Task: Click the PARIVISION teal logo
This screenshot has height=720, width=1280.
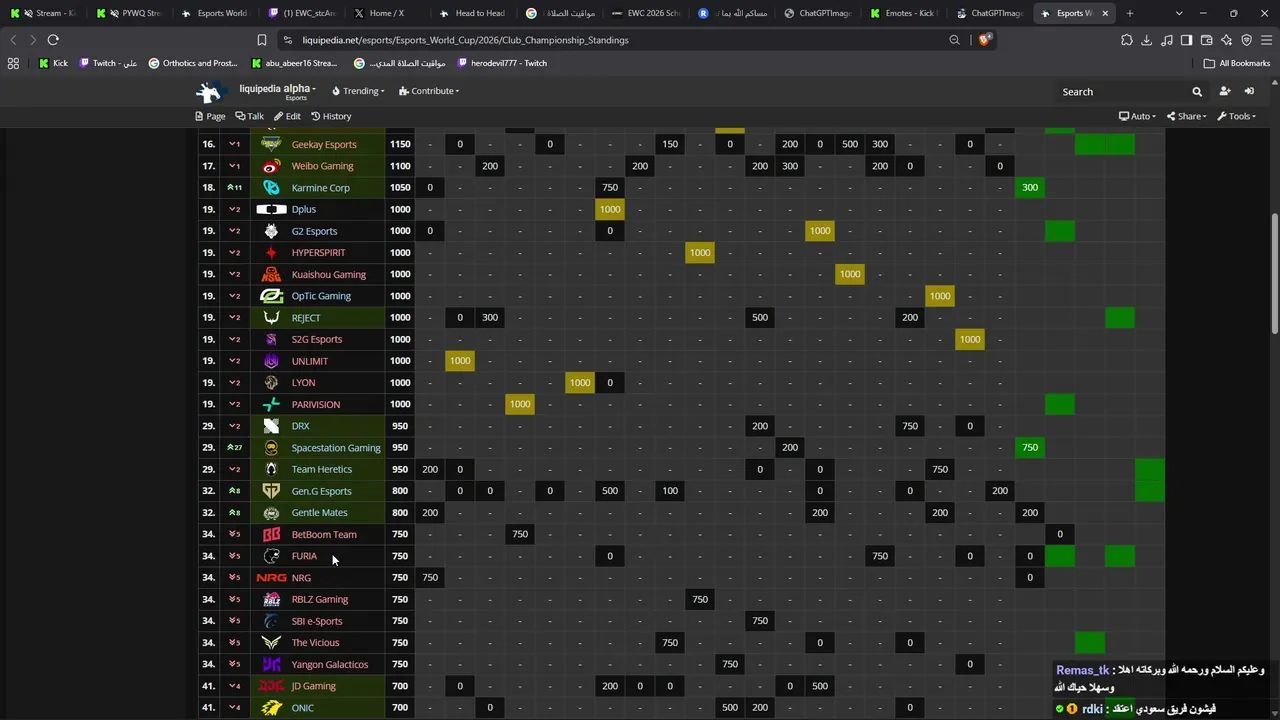Action: (271, 404)
